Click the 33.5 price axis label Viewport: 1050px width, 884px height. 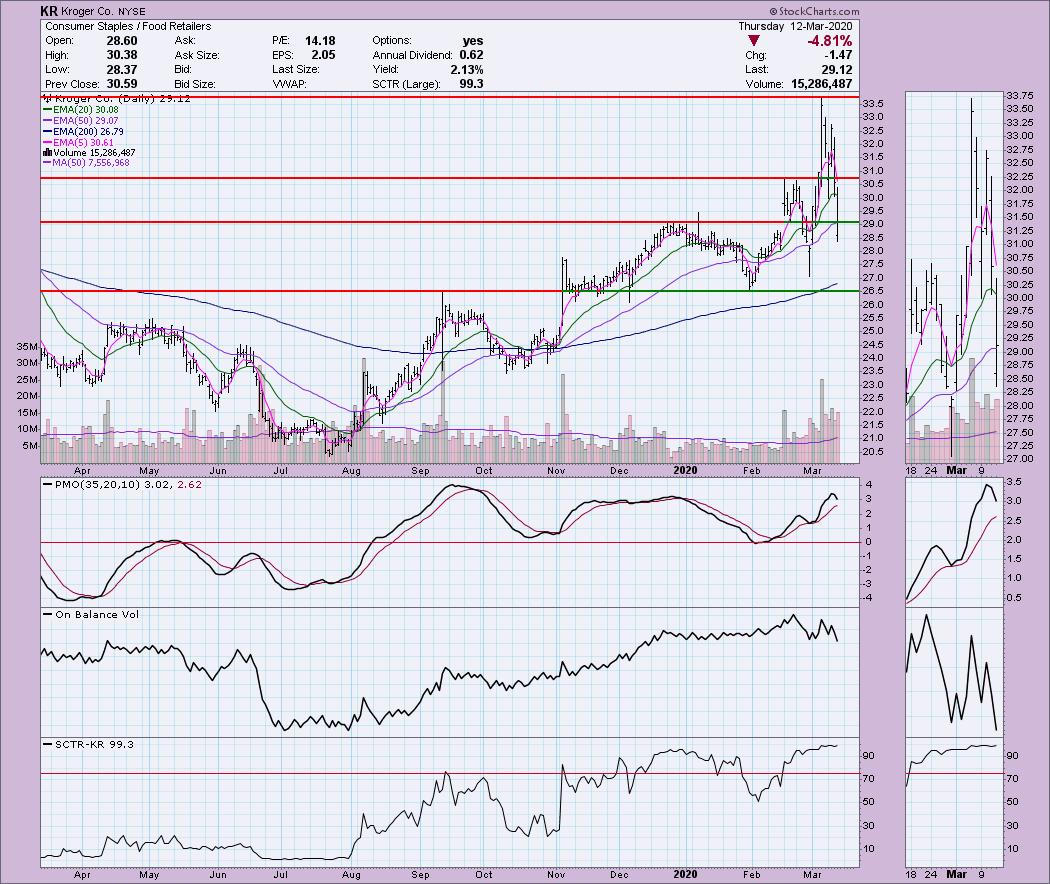coord(873,104)
